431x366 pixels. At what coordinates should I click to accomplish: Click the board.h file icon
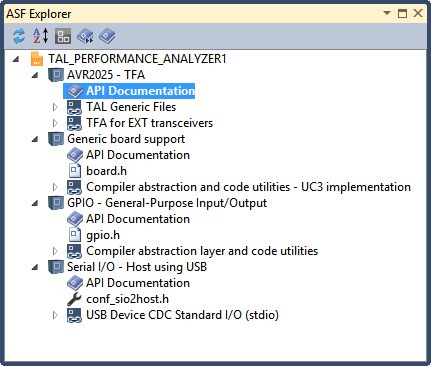[75, 171]
